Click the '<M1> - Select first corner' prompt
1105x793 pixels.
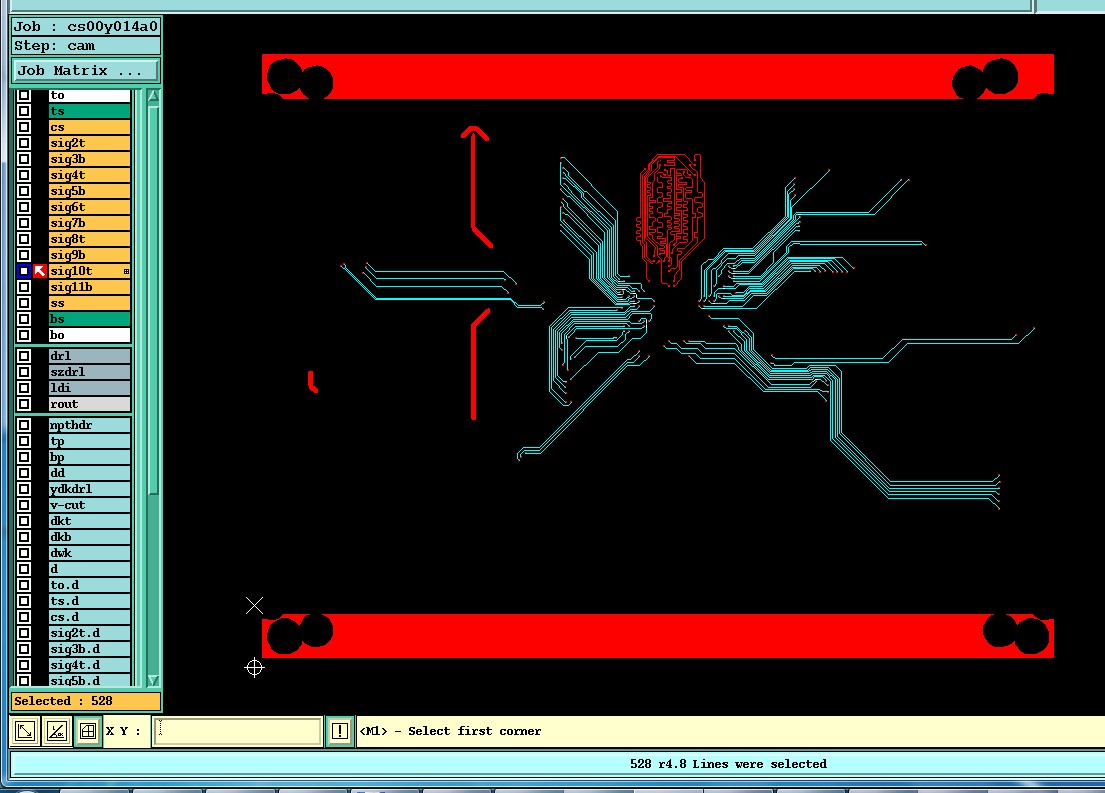click(x=450, y=731)
